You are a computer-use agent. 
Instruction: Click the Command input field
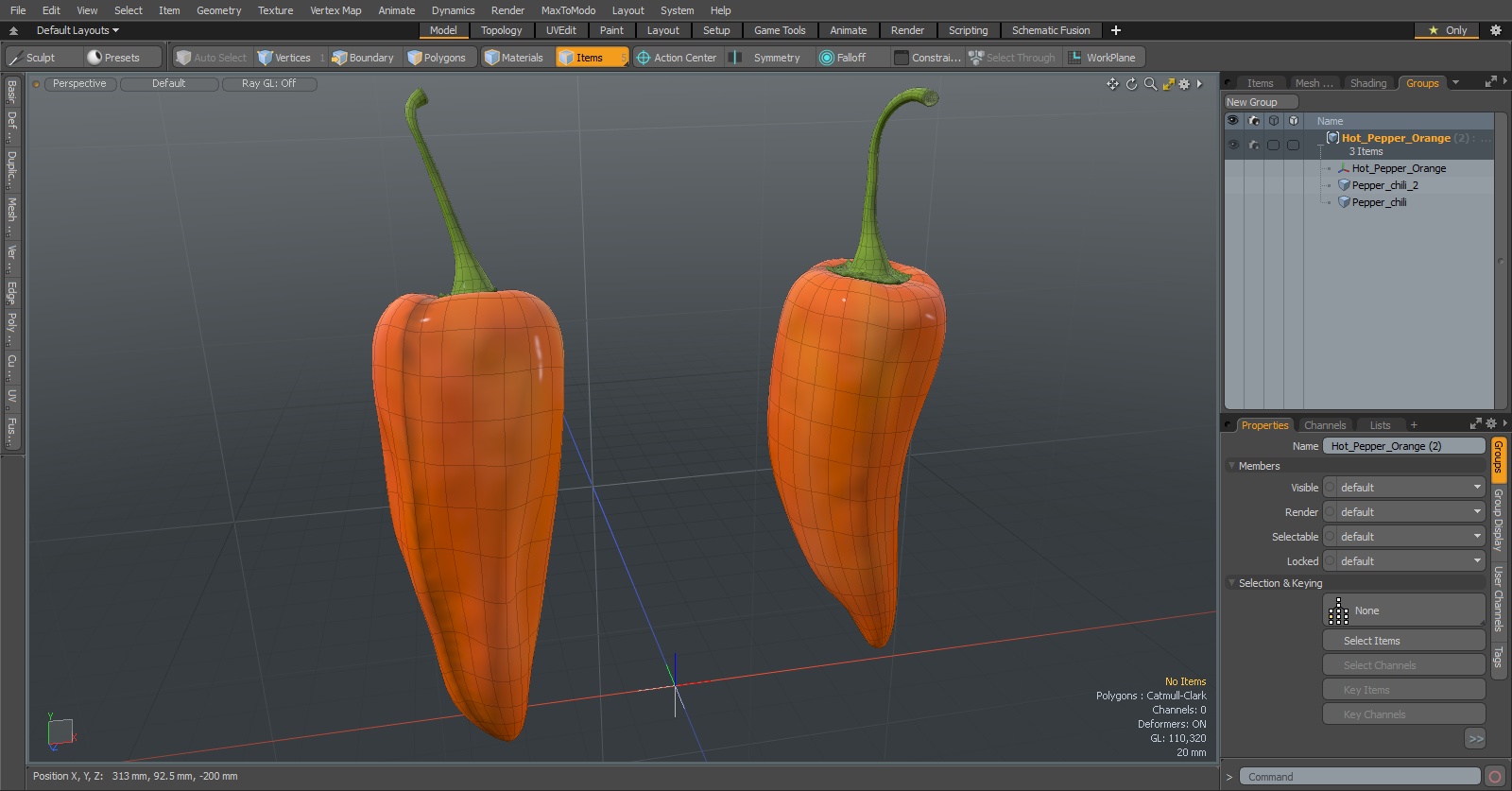(x=1359, y=777)
